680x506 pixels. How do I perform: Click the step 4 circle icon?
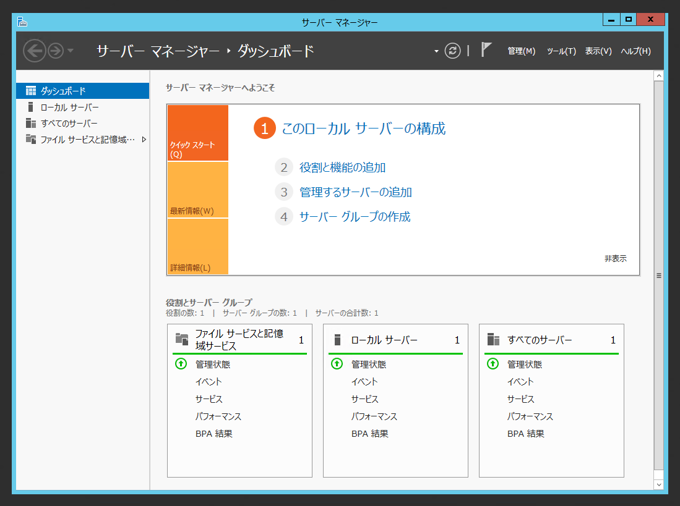coord(284,217)
